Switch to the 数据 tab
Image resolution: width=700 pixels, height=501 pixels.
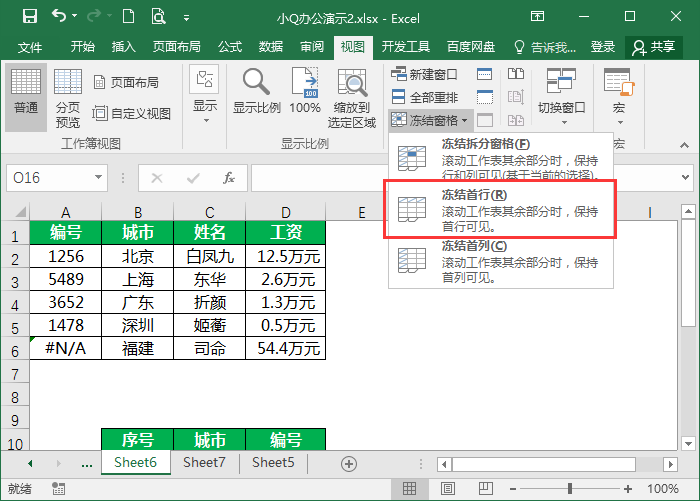(271, 46)
